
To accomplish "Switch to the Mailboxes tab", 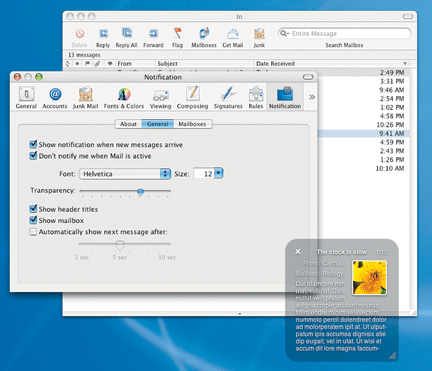I will coord(192,124).
